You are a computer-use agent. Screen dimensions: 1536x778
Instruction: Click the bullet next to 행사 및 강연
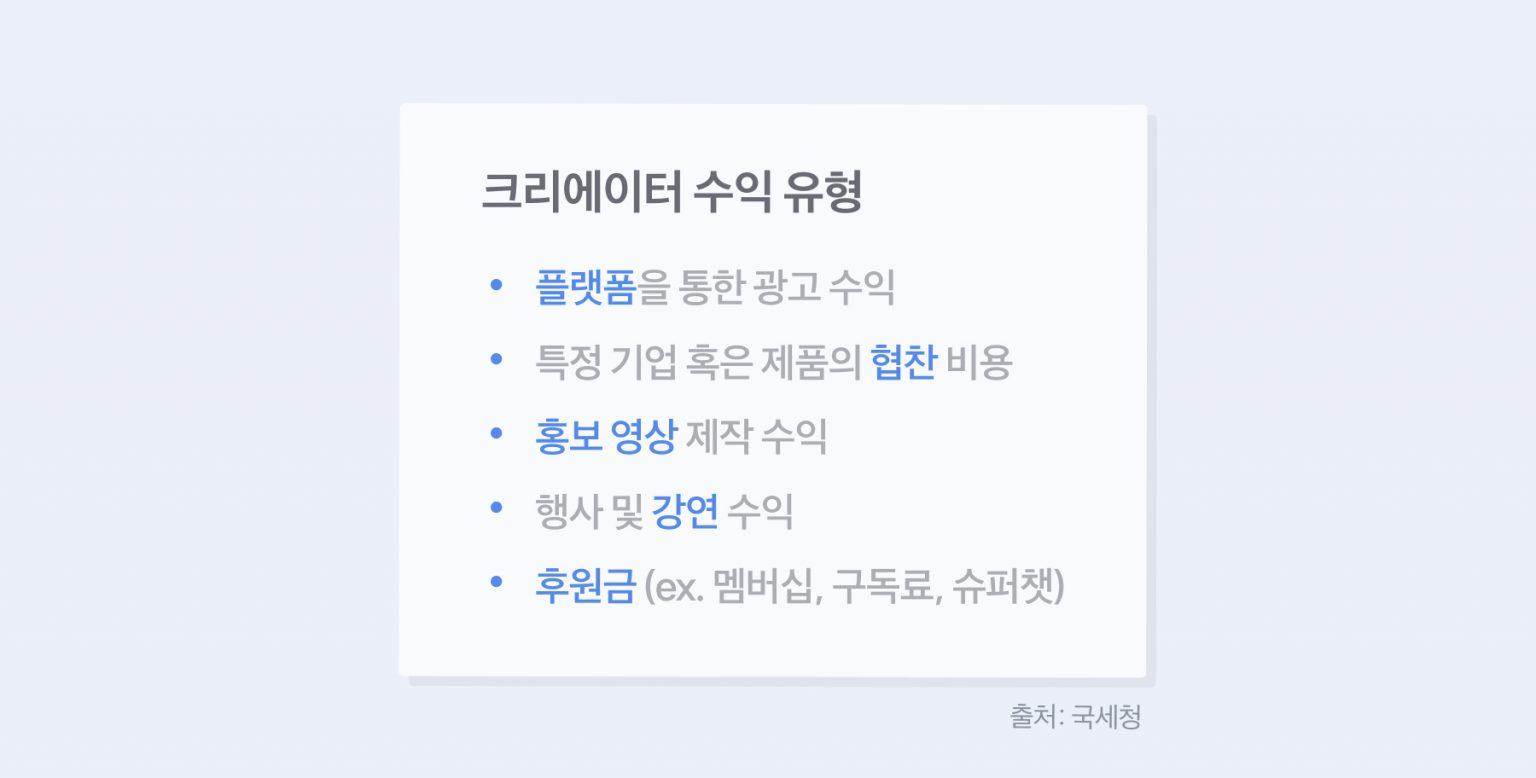(496, 508)
